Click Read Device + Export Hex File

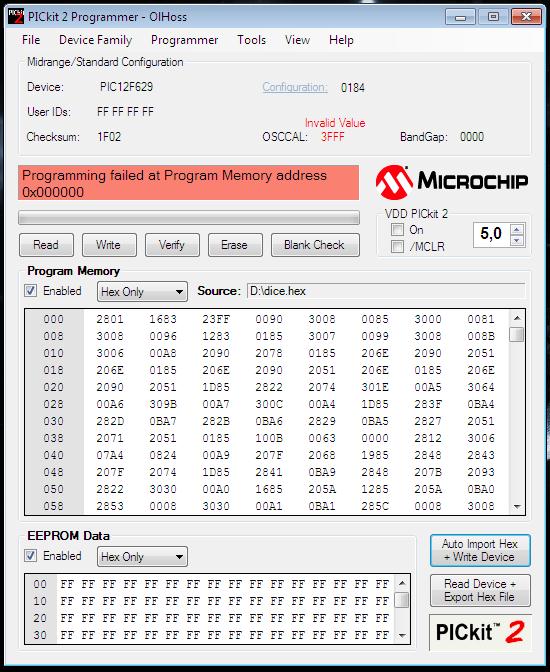480,591
